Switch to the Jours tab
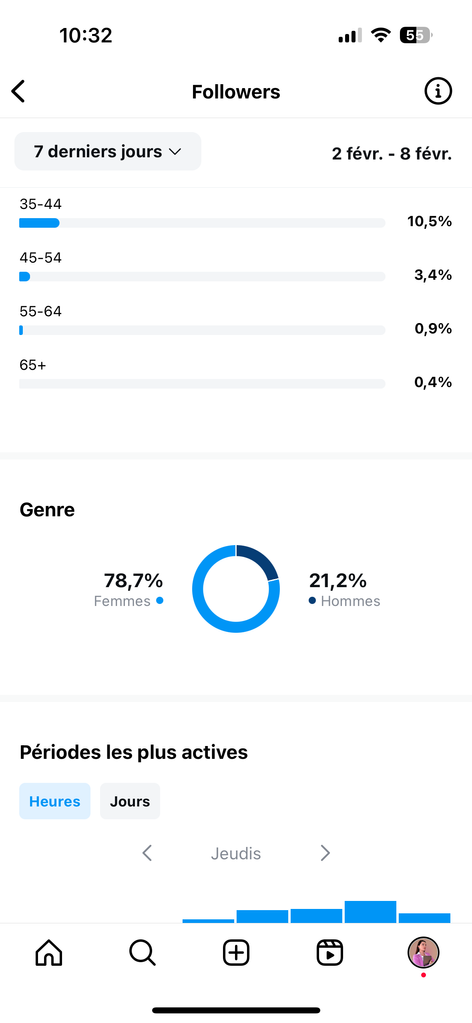Screen dimensions: 472x1023 point(130,801)
